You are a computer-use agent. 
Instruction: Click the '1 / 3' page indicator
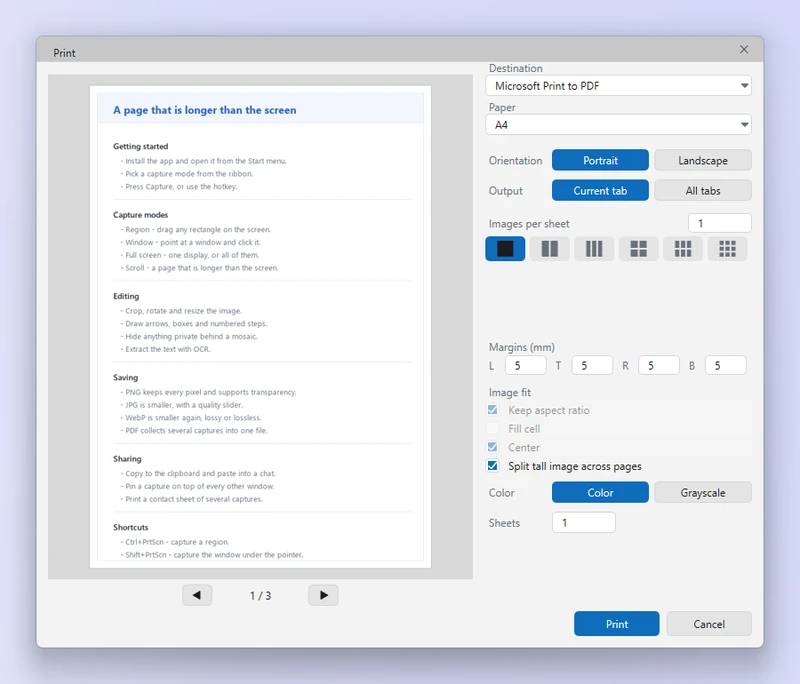click(260, 596)
